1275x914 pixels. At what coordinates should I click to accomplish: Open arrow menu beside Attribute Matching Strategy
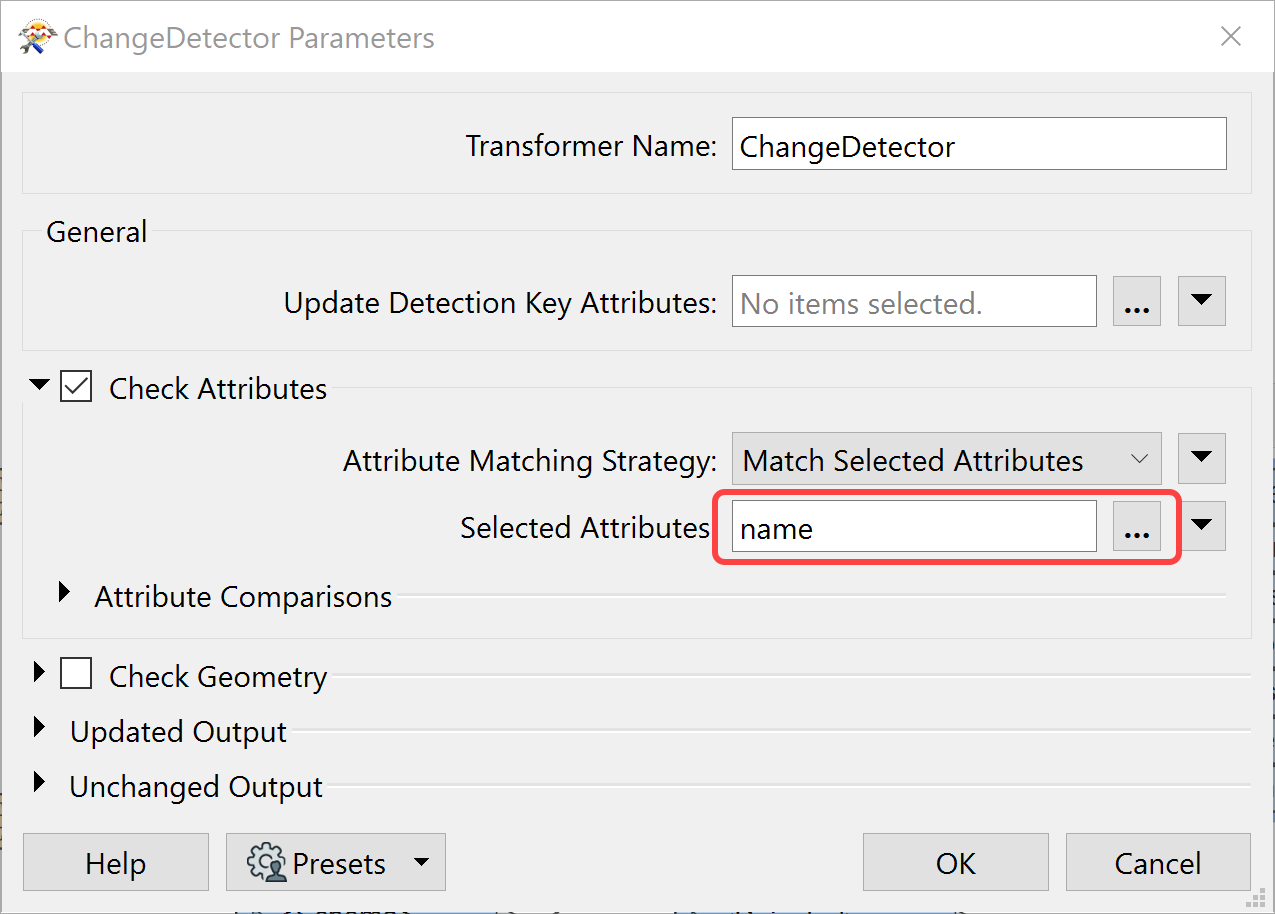click(1201, 459)
